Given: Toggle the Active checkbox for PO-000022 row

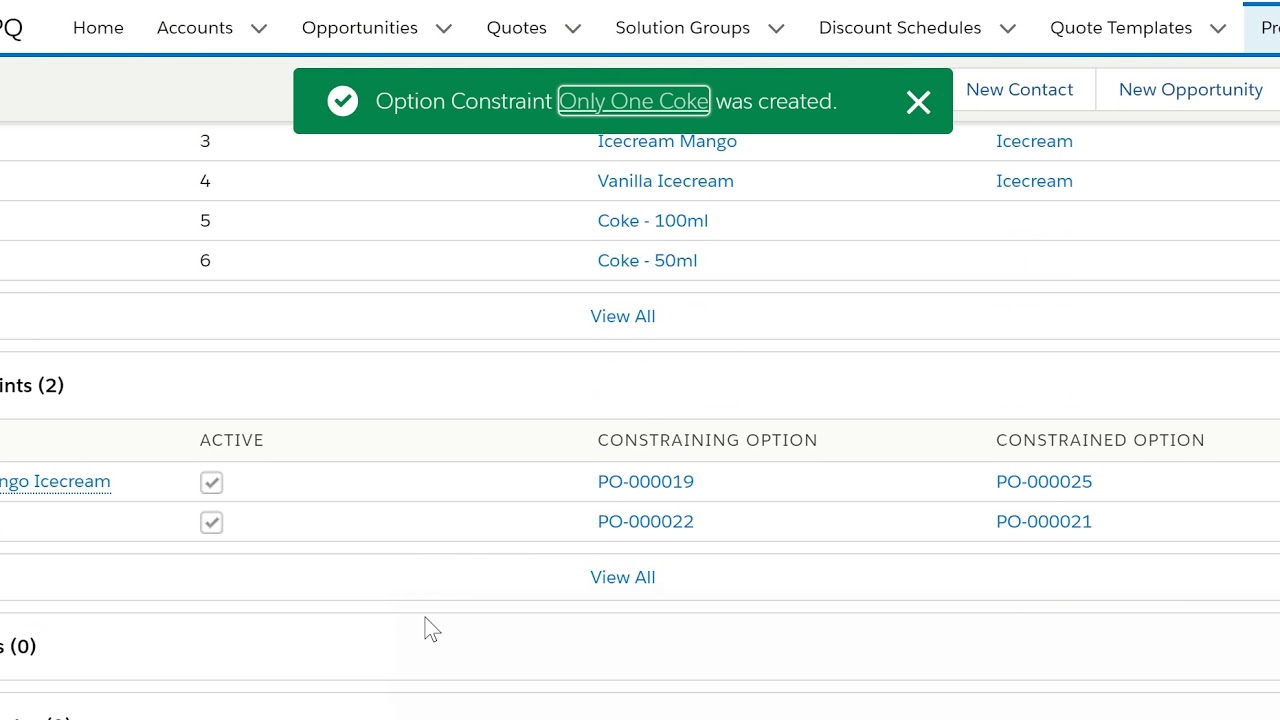Looking at the screenshot, I should tap(211, 522).
